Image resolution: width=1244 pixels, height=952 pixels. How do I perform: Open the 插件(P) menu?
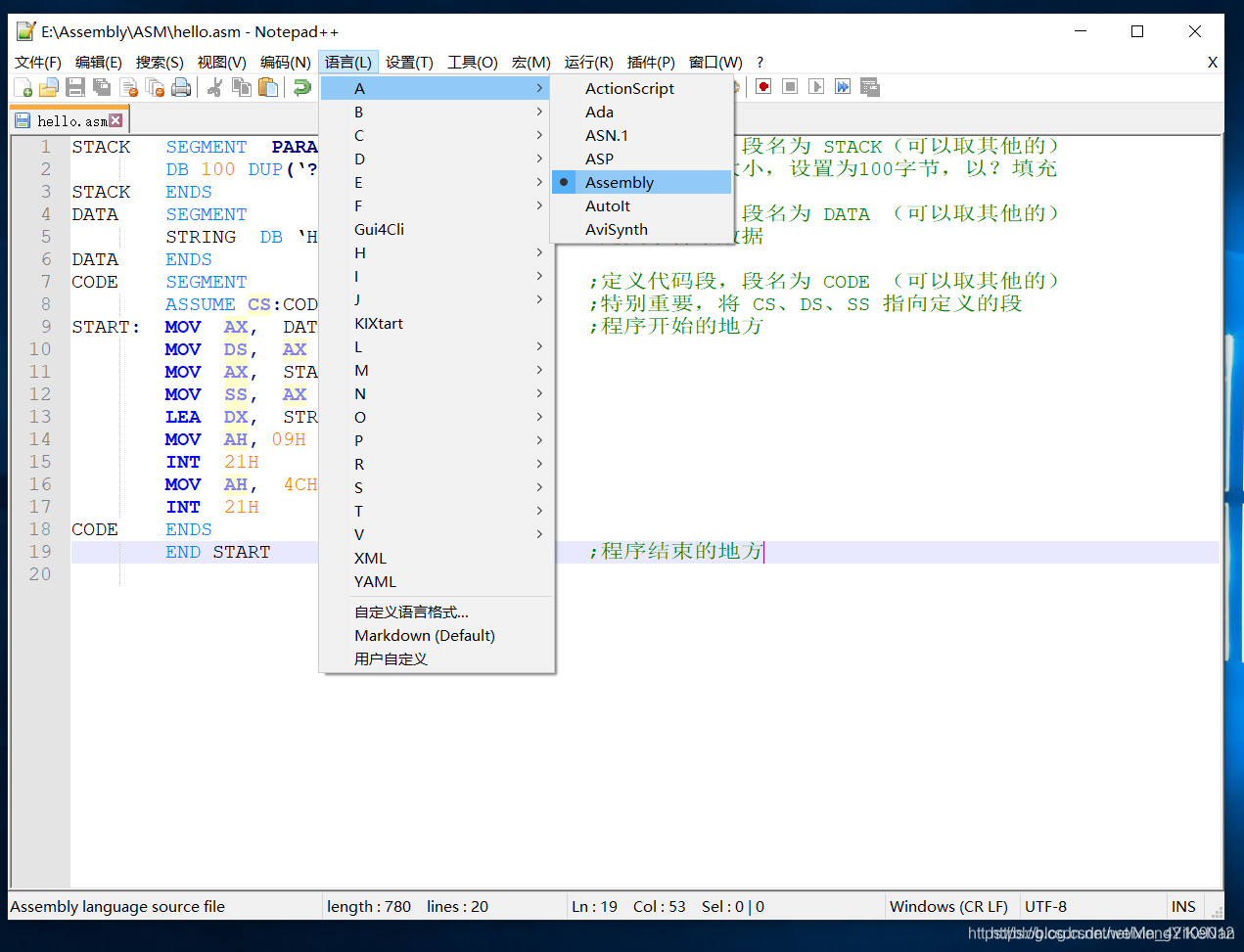651,62
